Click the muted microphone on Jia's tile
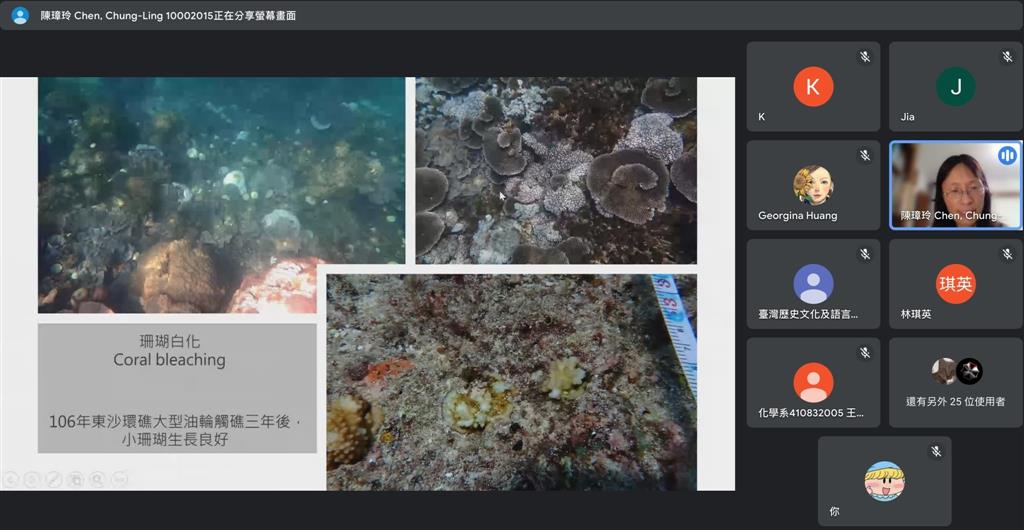The width and height of the screenshot is (1024, 530). (1007, 57)
